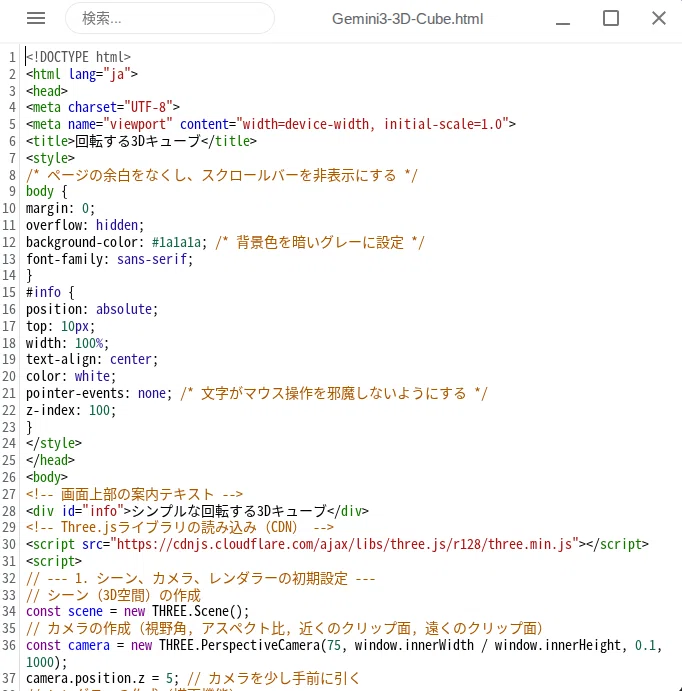Screen dimensions: 682x691
Task: Click line number 30 in the gutter
Action: [x=9, y=544]
